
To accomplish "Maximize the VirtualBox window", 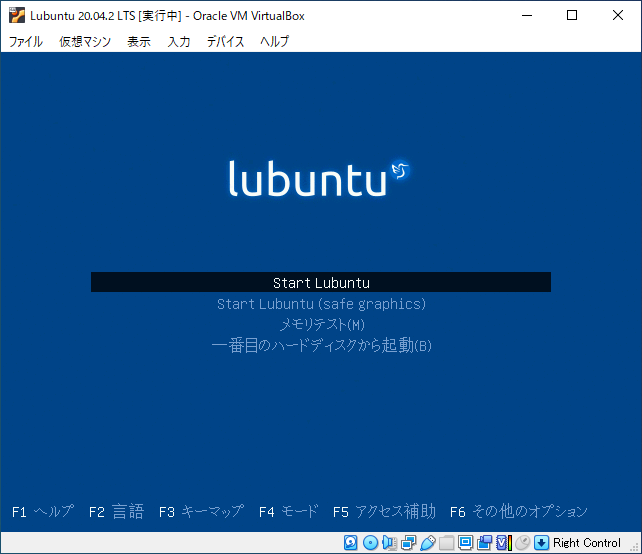I will pyautogui.click(x=572, y=16).
